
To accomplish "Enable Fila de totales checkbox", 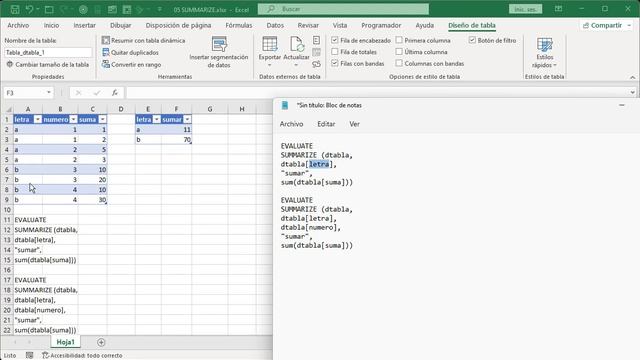I will 335,52.
